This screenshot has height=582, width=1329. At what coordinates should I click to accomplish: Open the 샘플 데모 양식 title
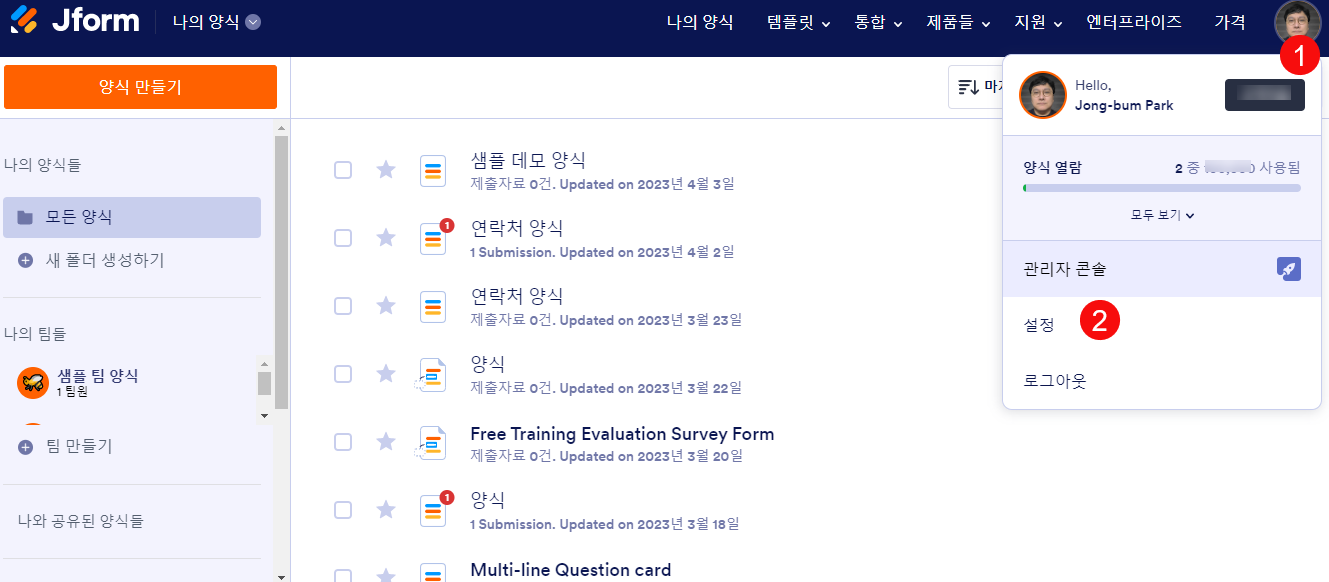528,160
